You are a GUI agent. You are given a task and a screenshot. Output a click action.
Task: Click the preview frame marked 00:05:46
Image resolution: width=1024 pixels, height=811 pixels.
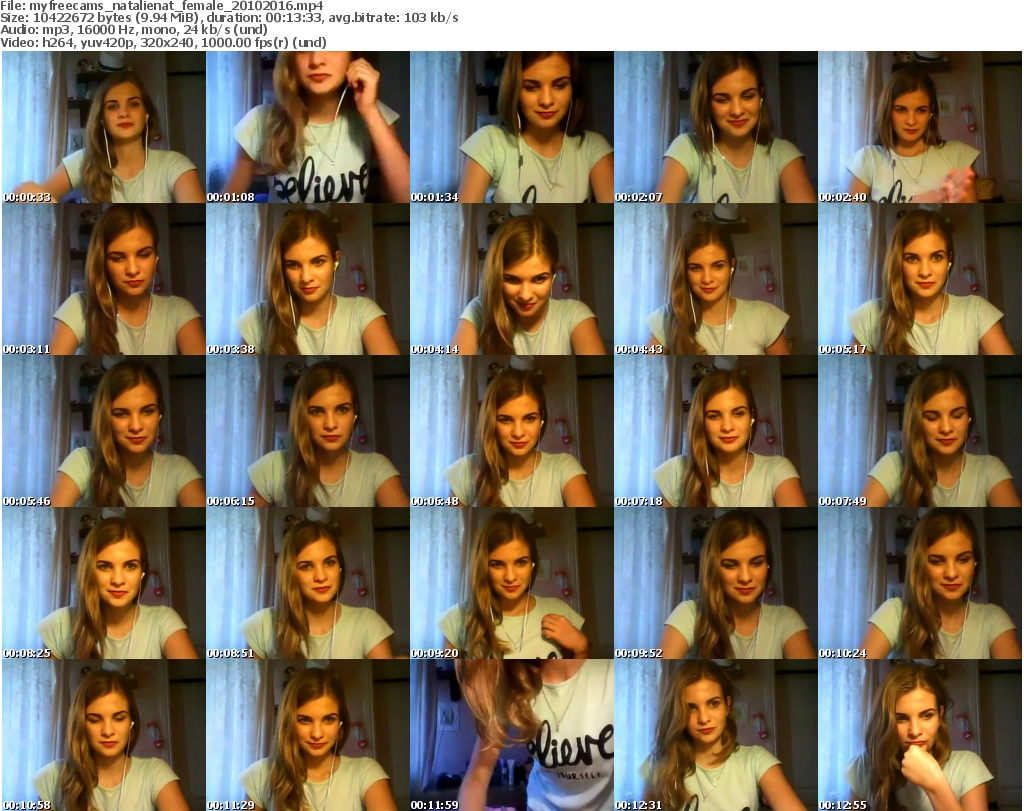coord(104,432)
